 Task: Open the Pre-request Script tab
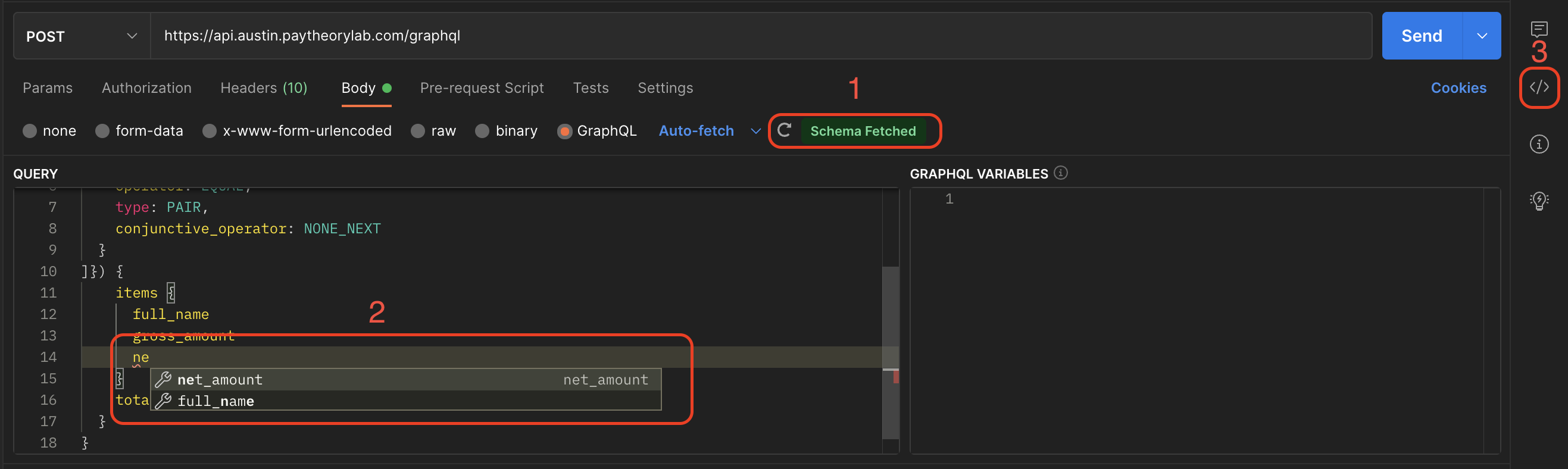[482, 87]
